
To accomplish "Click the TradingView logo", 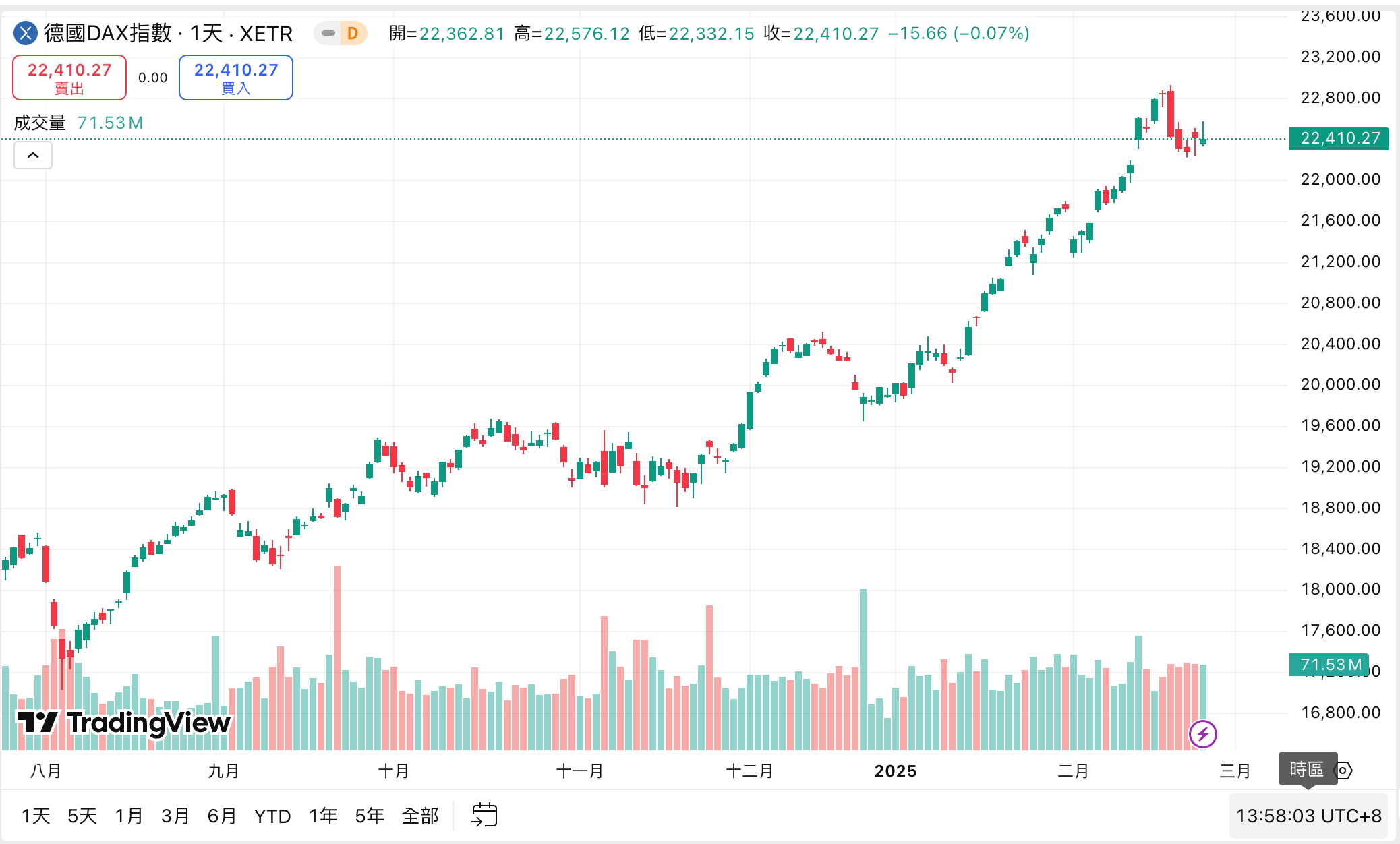I will tap(124, 723).
